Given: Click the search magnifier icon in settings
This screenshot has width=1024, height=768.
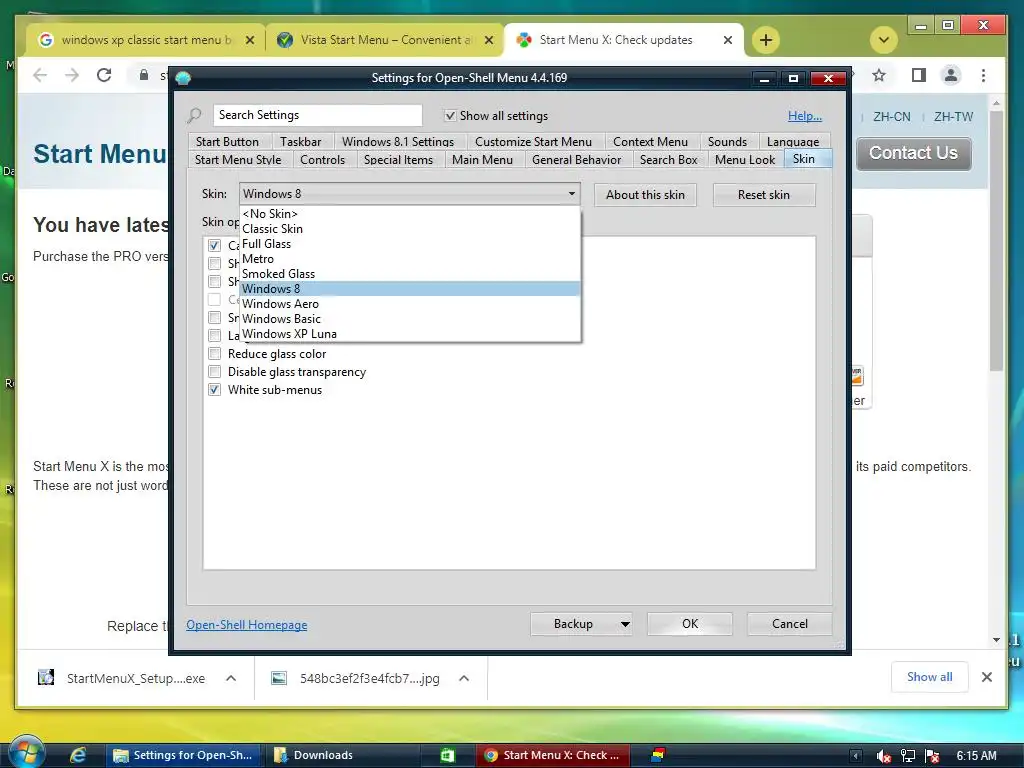Looking at the screenshot, I should pos(195,116).
